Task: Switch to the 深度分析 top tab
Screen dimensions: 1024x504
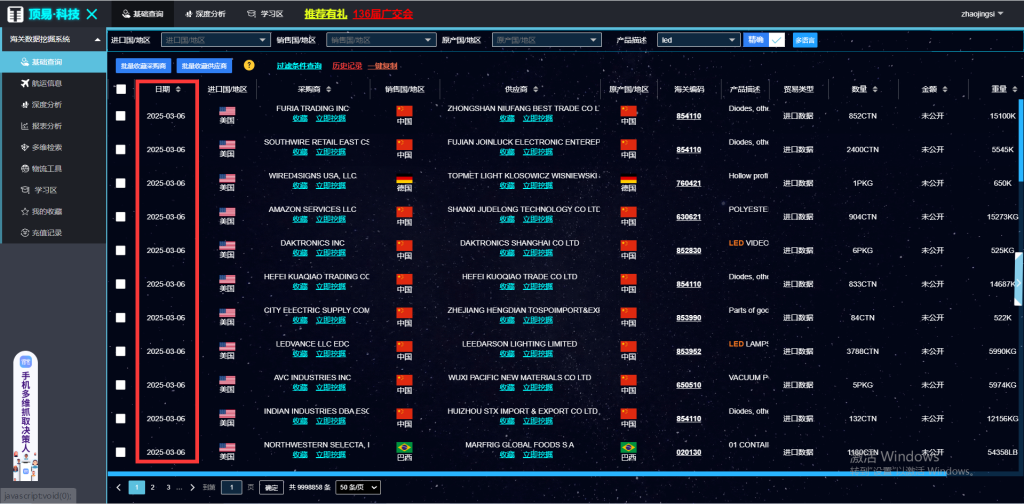Action: [203, 14]
